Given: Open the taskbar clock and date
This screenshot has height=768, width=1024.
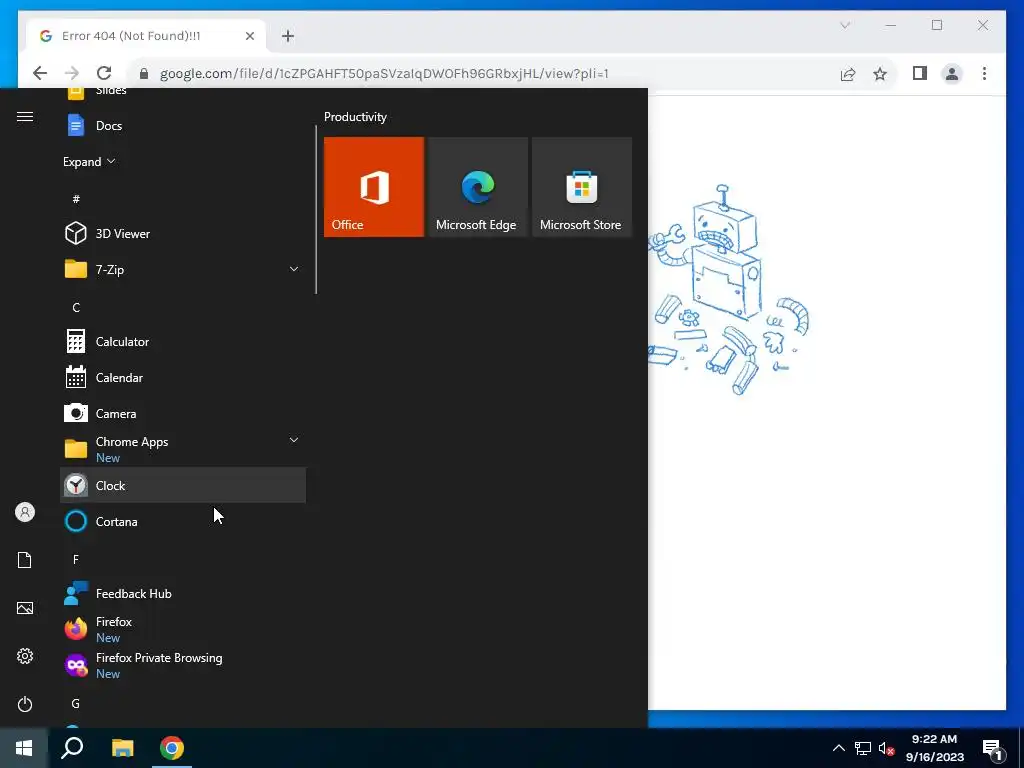Looking at the screenshot, I should click(935, 748).
